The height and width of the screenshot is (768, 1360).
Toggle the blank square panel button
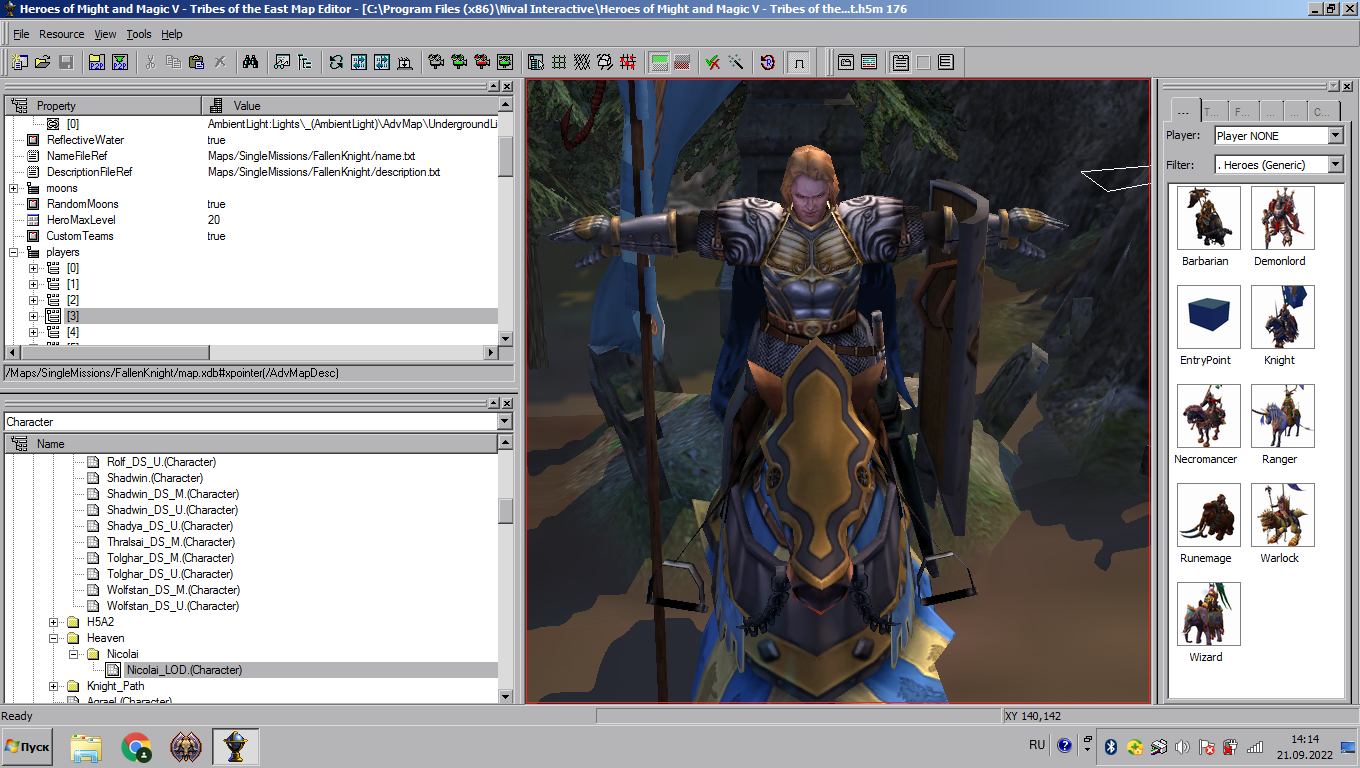(x=923, y=62)
